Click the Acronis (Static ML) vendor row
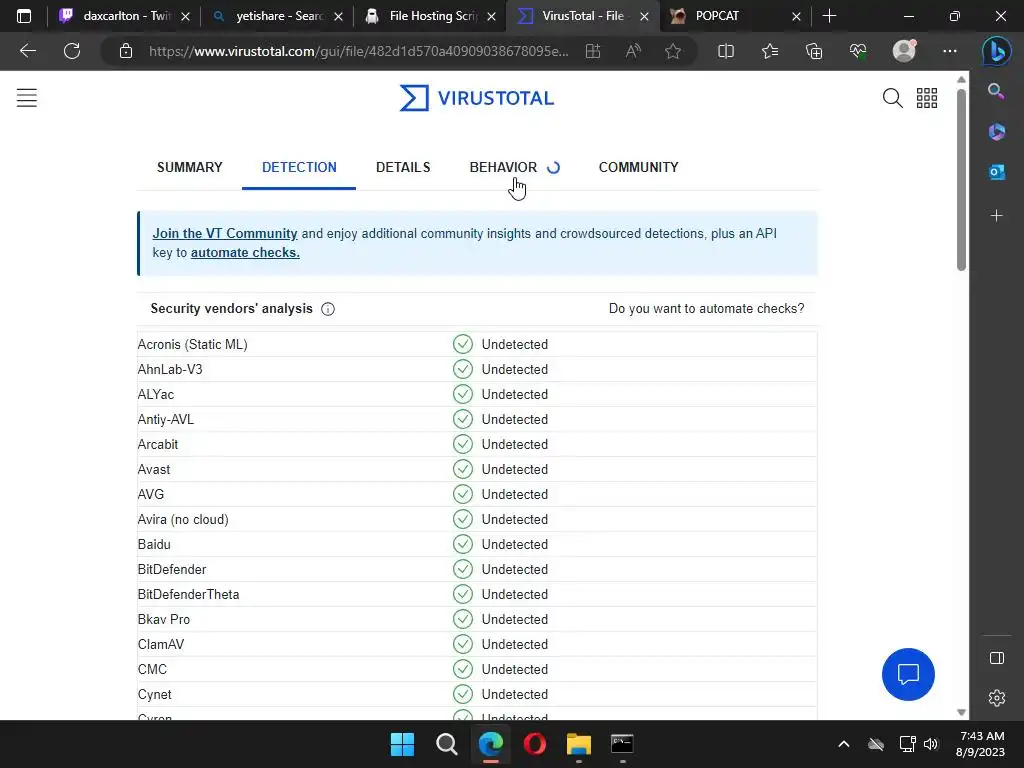 pyautogui.click(x=477, y=344)
